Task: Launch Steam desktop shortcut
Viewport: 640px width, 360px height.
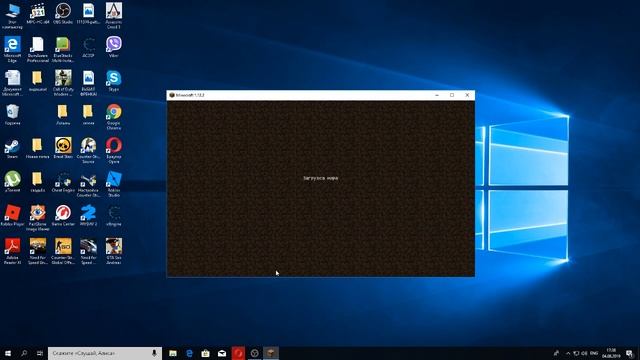Action: [x=12, y=149]
